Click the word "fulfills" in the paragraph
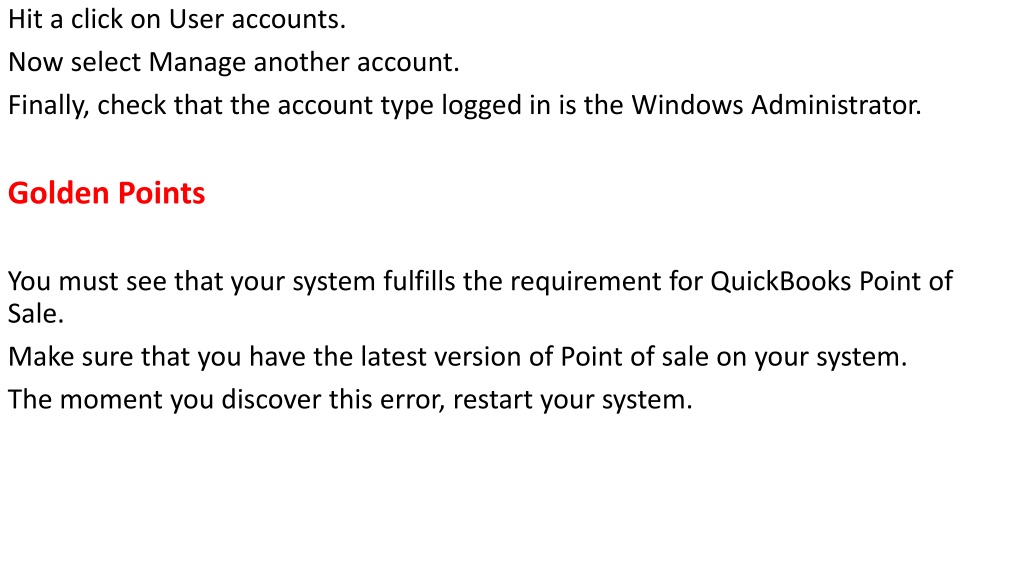 (419, 281)
